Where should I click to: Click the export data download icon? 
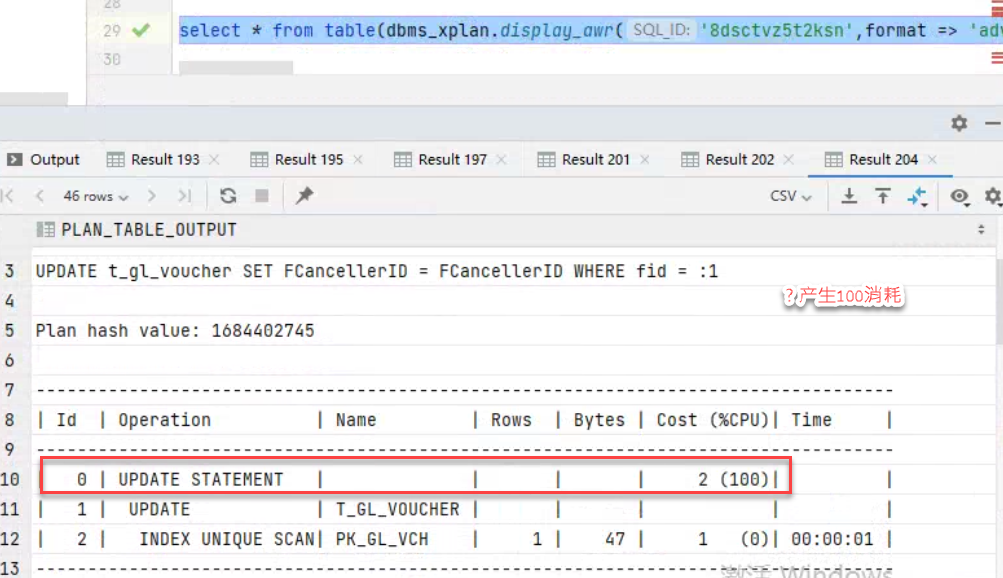[849, 196]
